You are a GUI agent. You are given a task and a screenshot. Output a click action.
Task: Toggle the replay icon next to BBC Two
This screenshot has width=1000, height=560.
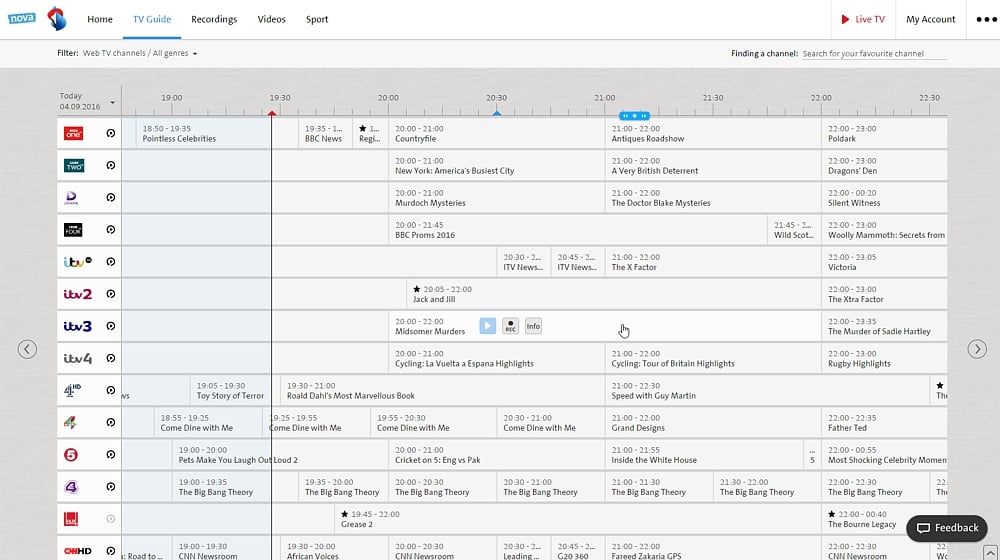pyautogui.click(x=110, y=165)
